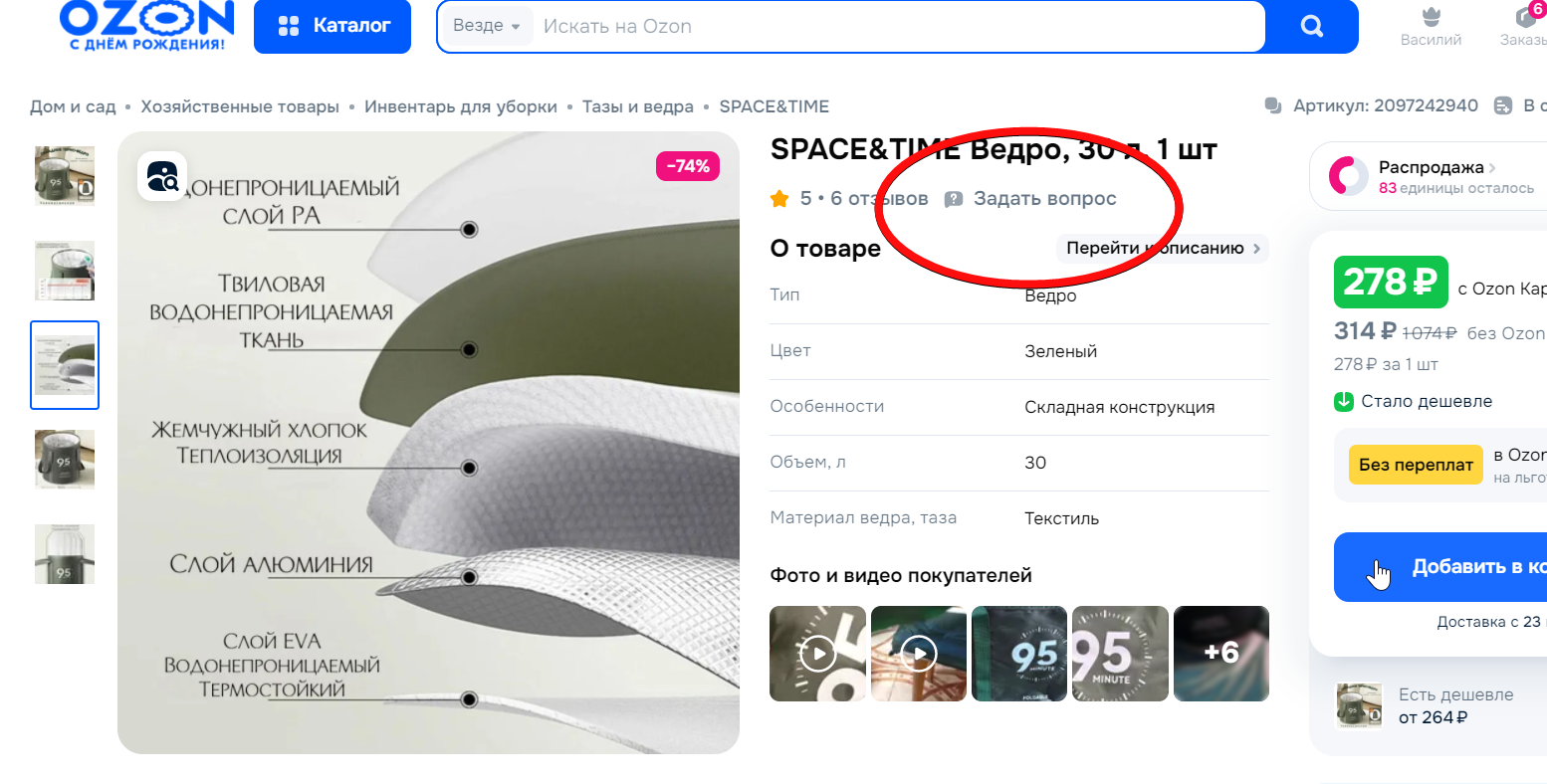1547x784 pixels.
Task: Click the icon next to Артикул on right
Action: click(x=1503, y=105)
